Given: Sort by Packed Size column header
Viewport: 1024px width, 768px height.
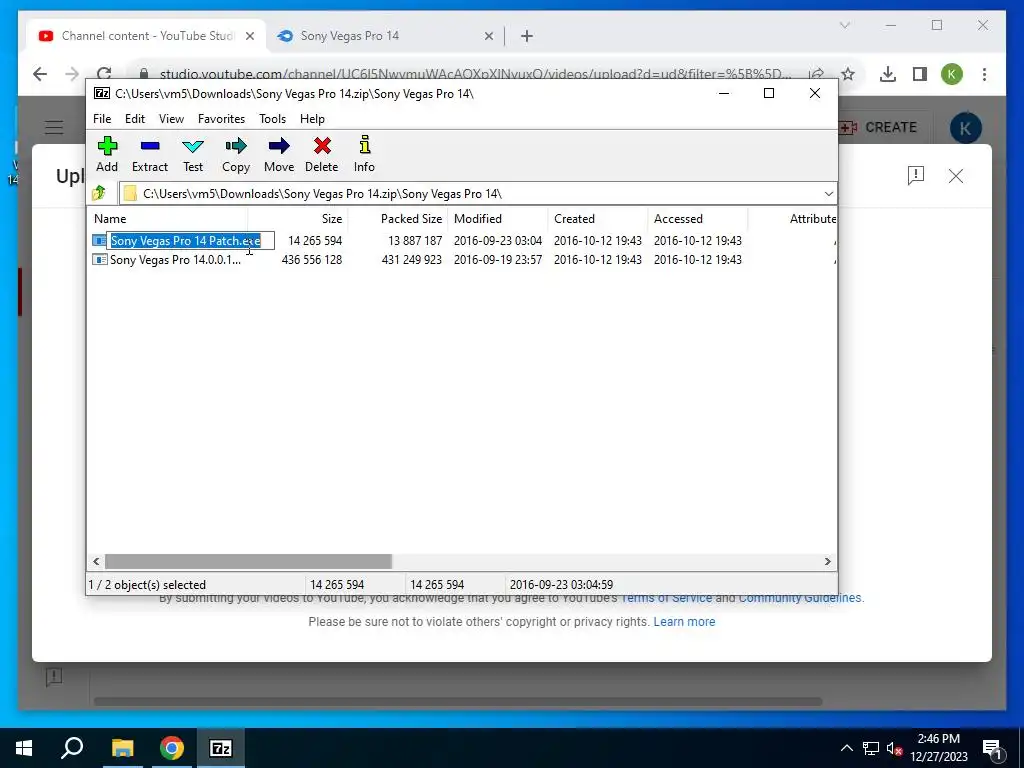Looking at the screenshot, I should (397, 219).
